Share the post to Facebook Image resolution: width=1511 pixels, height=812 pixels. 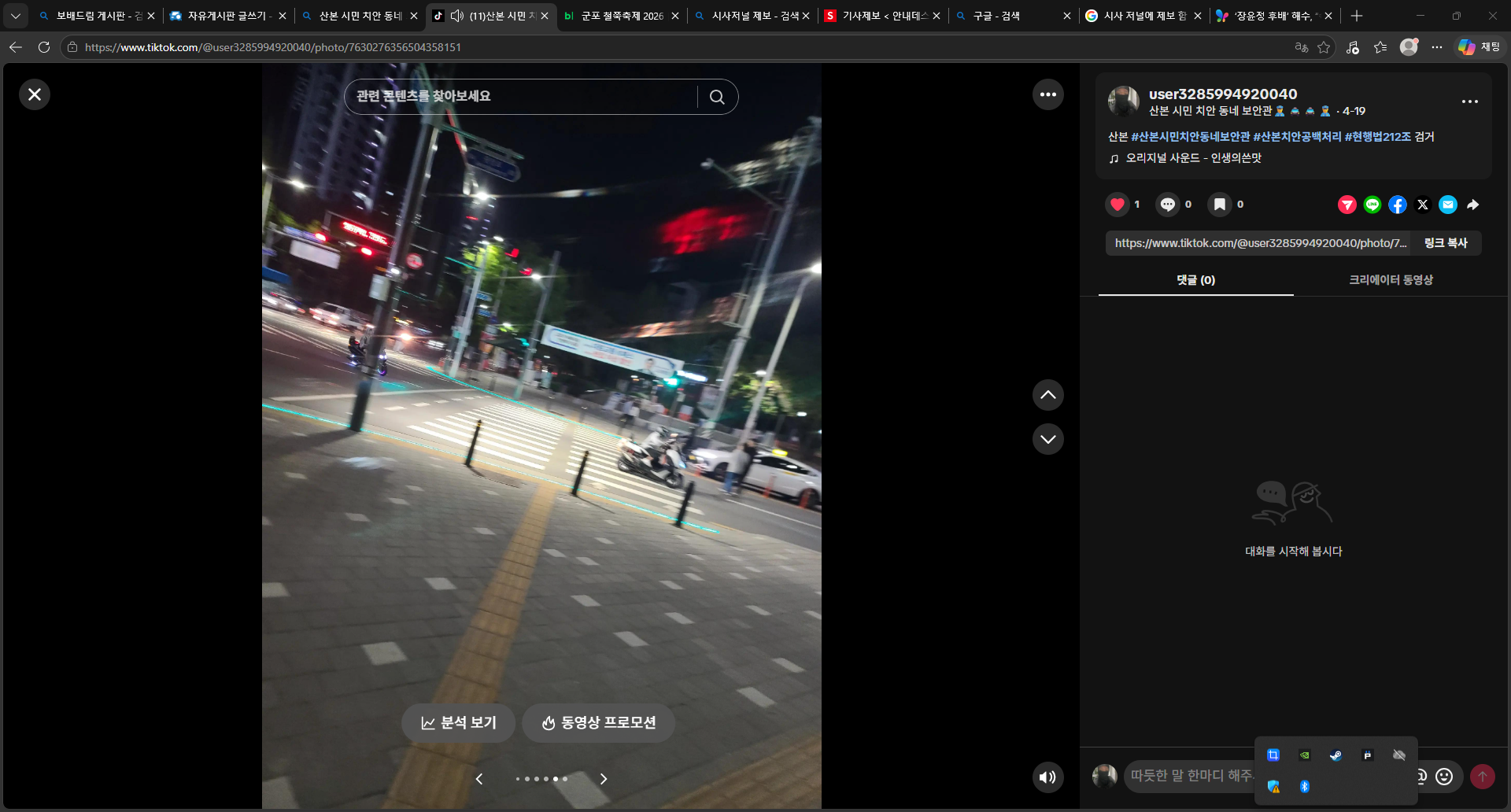[x=1398, y=205]
